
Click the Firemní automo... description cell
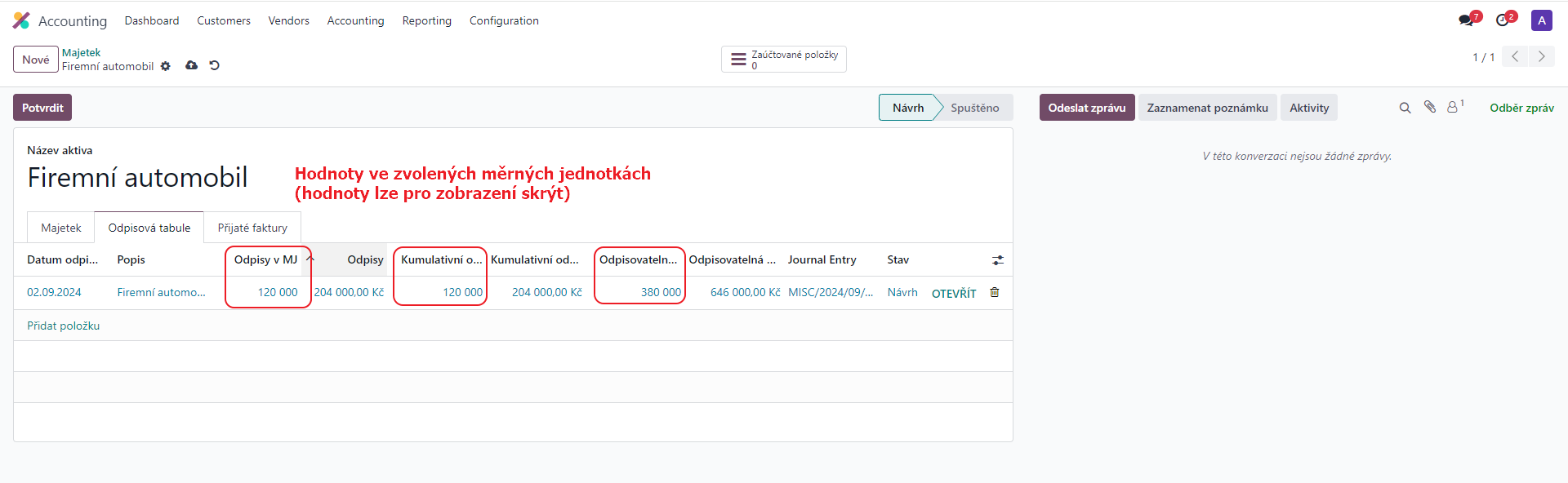(161, 292)
